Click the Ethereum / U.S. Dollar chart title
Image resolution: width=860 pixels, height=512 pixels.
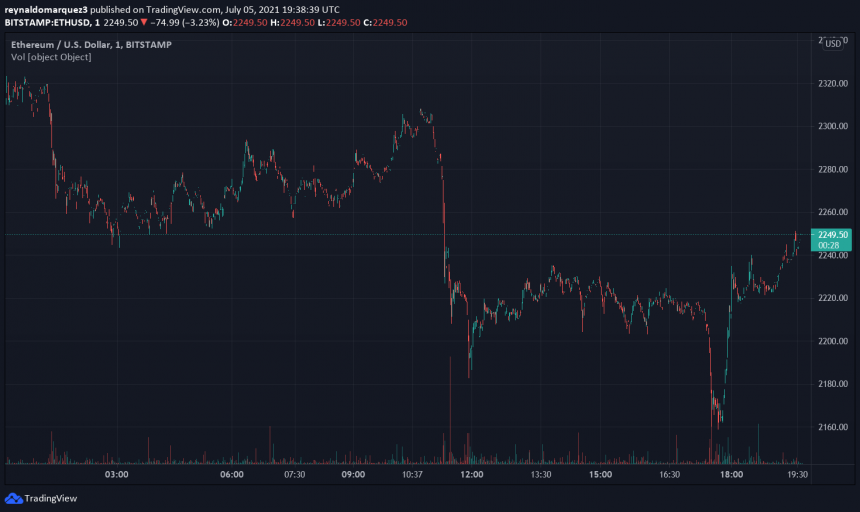(x=60, y=44)
